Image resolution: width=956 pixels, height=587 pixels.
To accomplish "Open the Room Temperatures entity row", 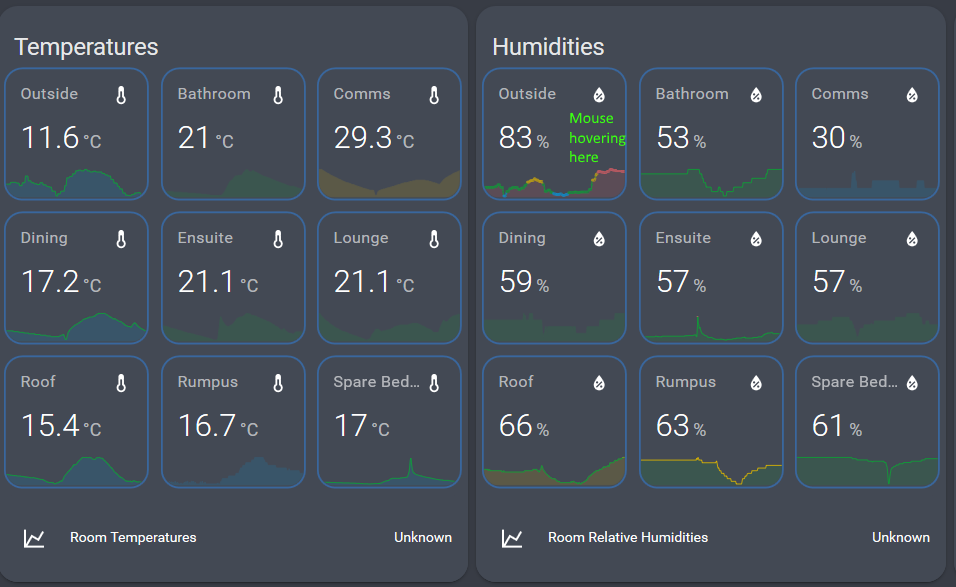I will (237, 538).
